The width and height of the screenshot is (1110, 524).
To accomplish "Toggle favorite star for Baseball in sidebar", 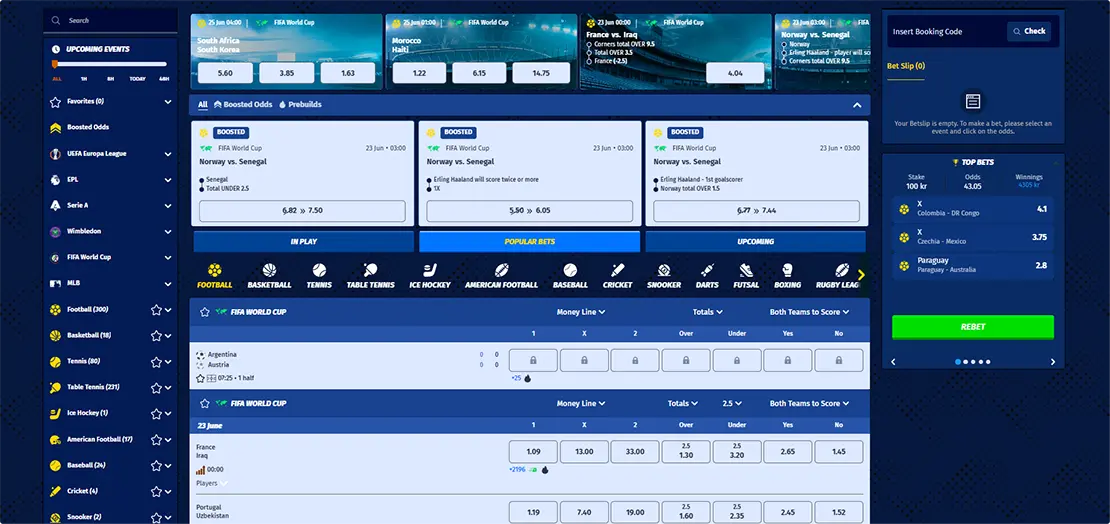I will [156, 466].
